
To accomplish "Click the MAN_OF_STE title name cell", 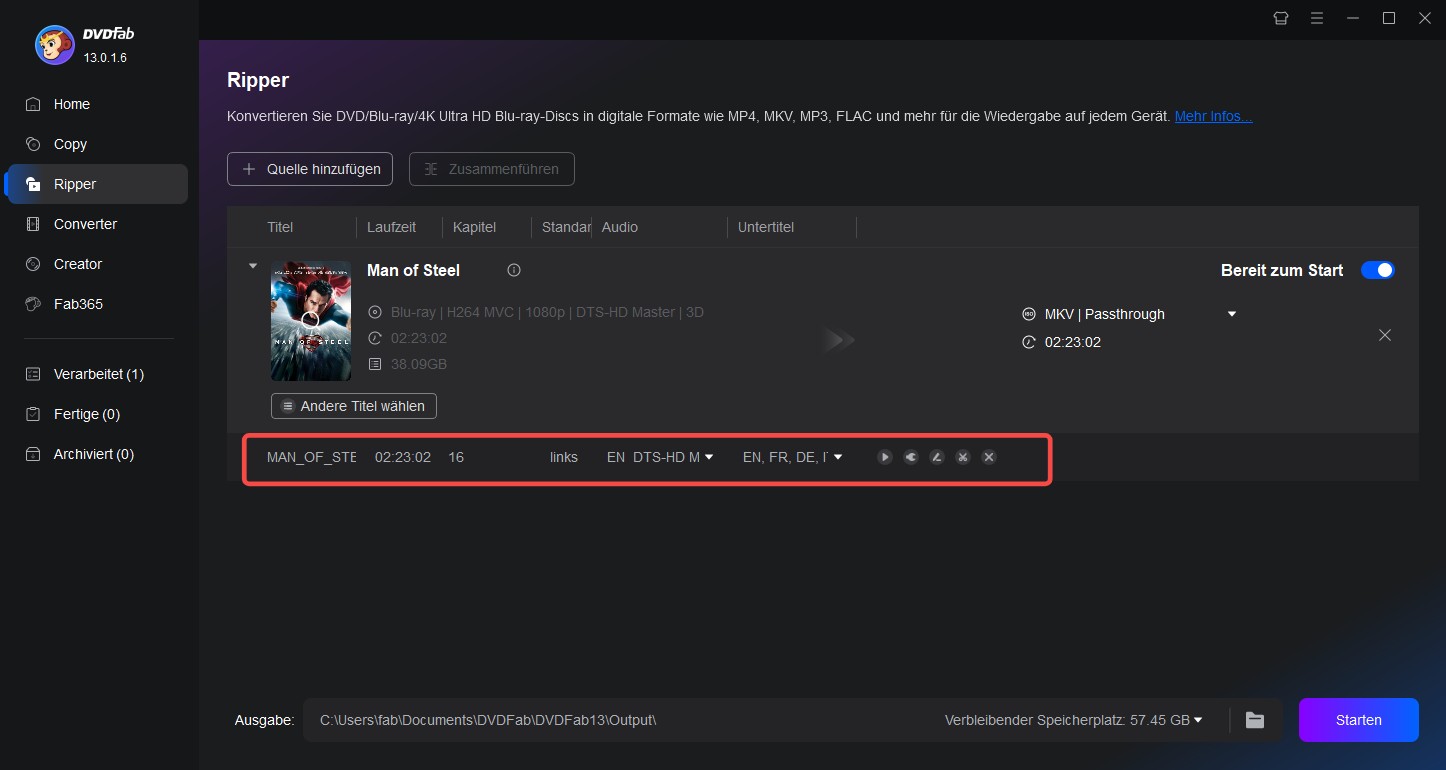I will [311, 457].
